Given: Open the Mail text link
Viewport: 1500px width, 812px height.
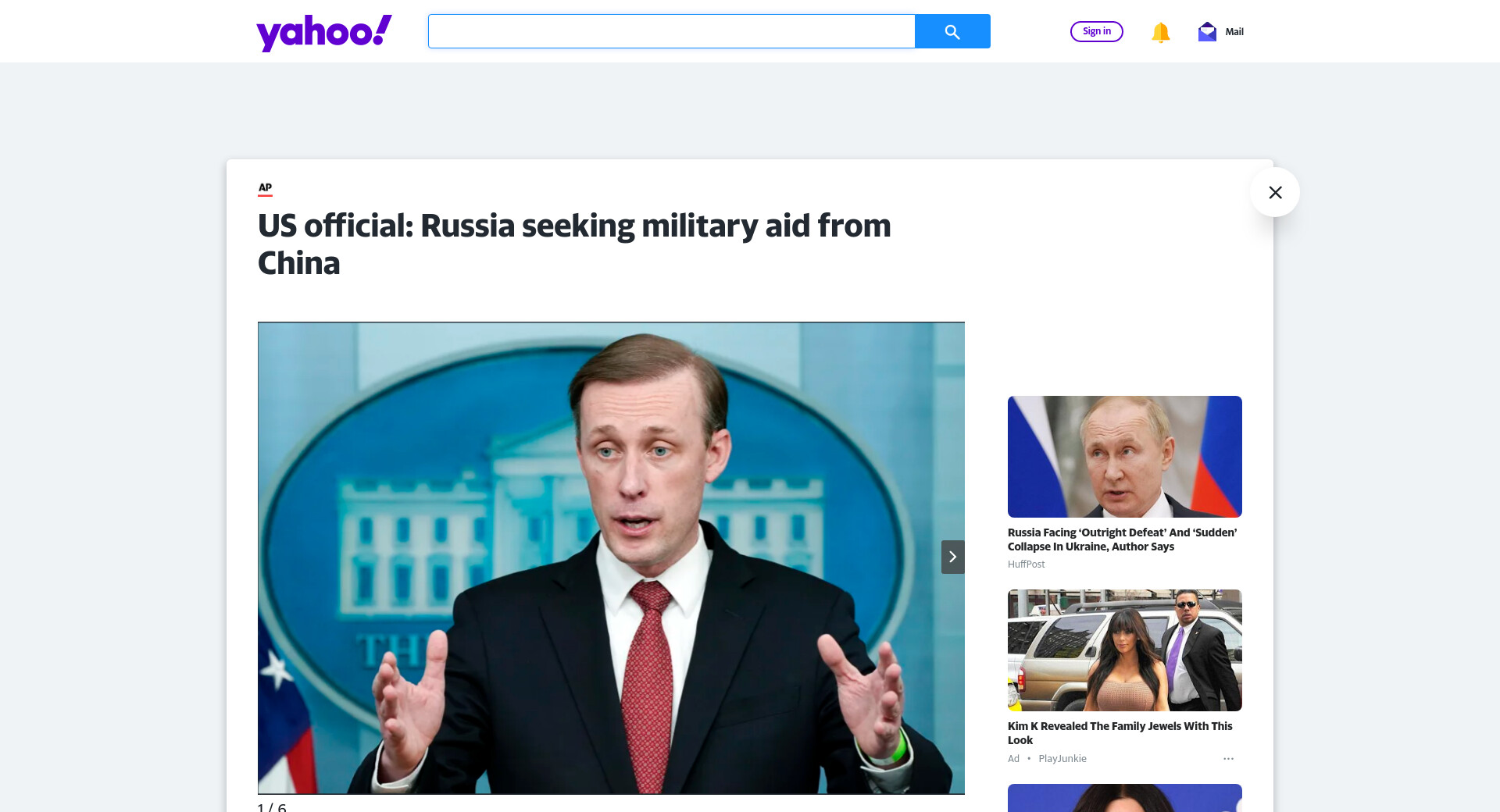Looking at the screenshot, I should tap(1234, 32).
